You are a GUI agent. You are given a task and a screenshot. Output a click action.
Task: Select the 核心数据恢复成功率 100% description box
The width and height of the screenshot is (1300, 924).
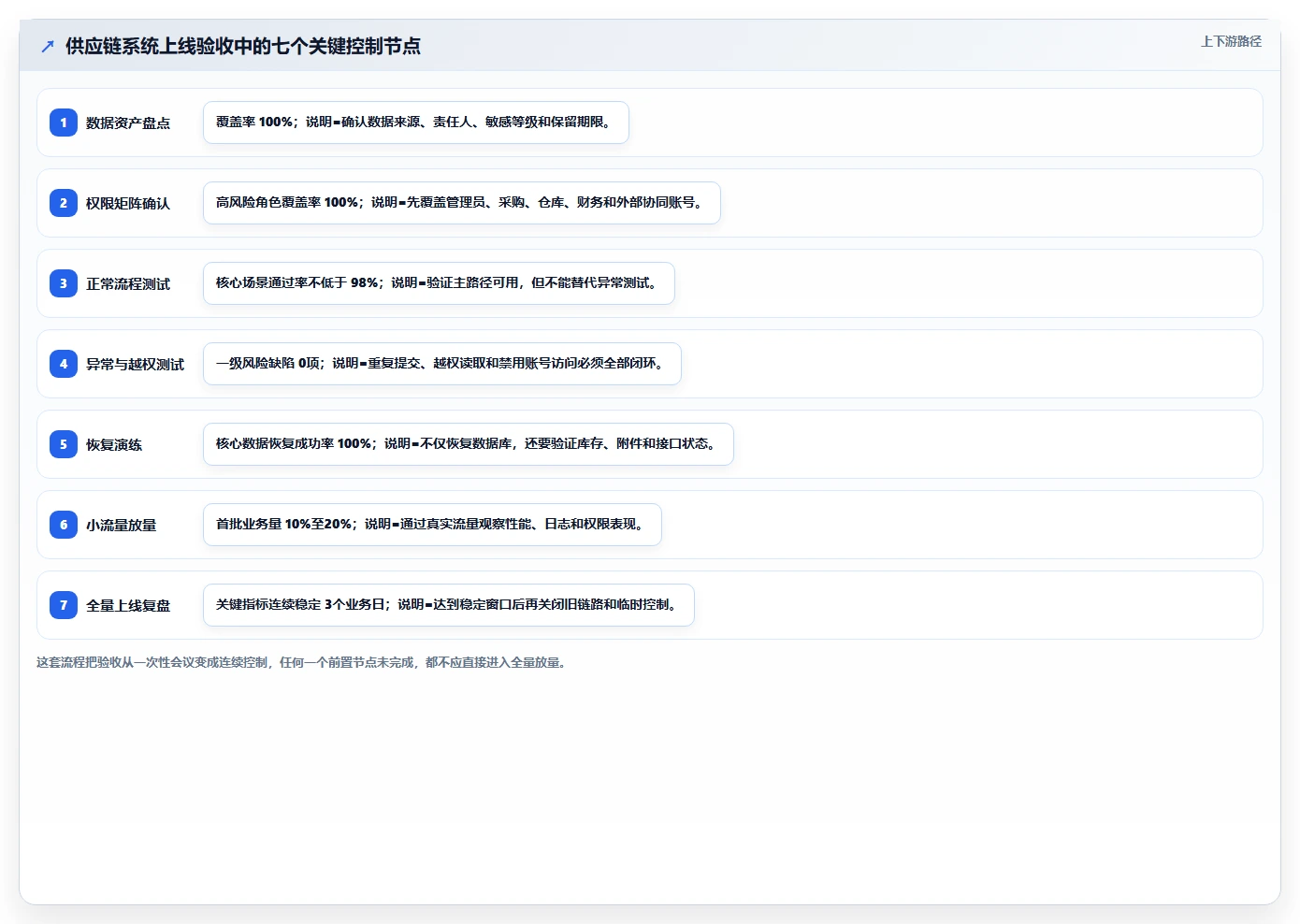point(469,444)
